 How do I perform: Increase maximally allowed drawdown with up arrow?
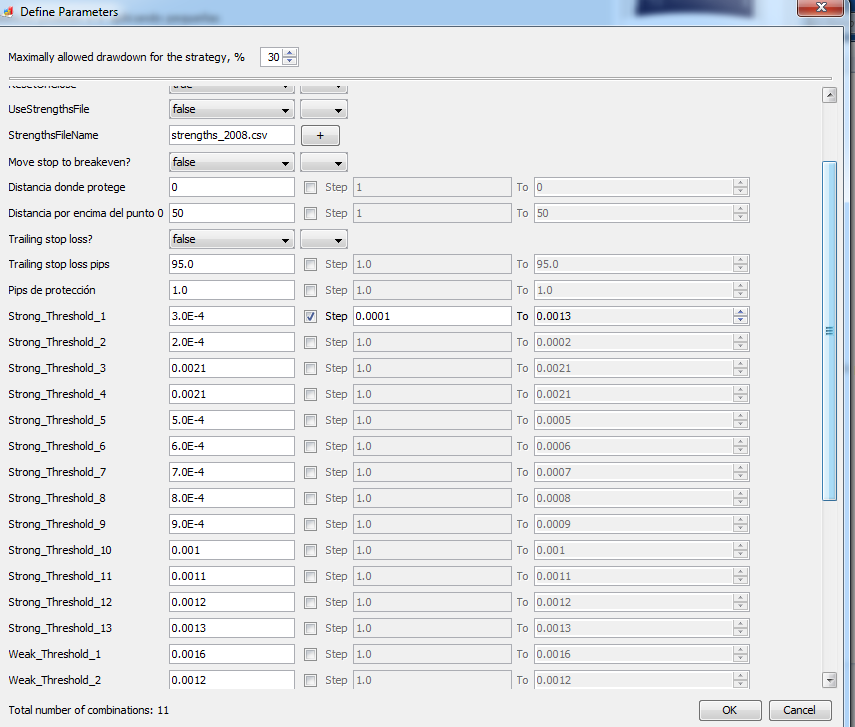290,53
